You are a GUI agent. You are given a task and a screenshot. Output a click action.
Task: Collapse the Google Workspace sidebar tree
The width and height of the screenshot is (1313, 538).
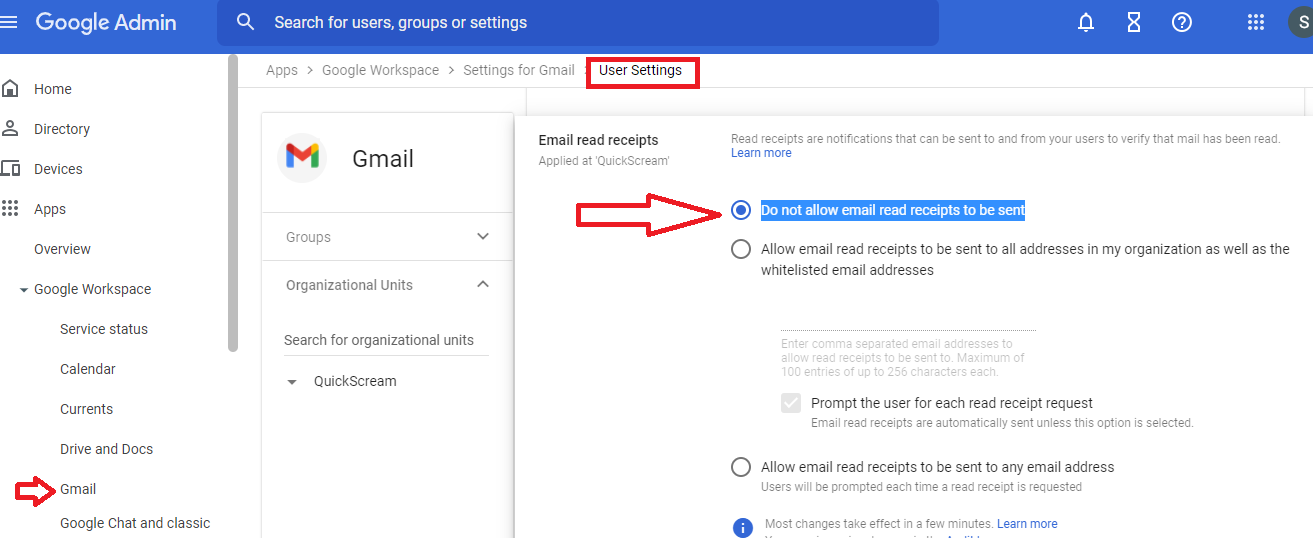pos(24,289)
